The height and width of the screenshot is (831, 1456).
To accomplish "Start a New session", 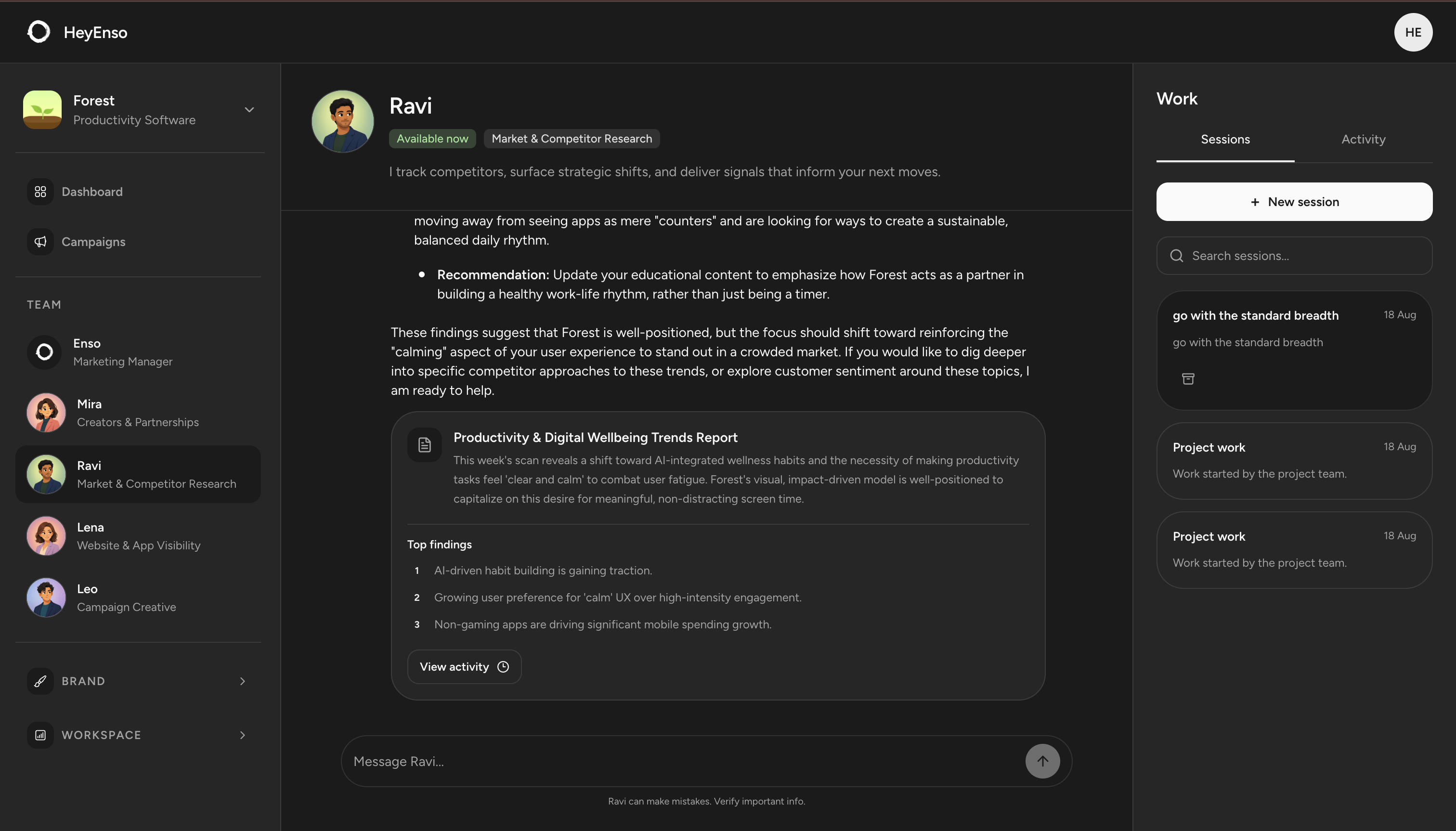I will pyautogui.click(x=1294, y=202).
